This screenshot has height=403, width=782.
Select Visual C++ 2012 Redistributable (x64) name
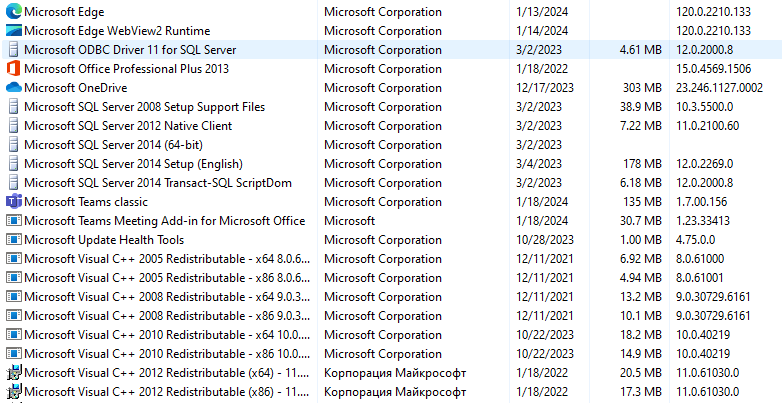[x=167, y=373]
